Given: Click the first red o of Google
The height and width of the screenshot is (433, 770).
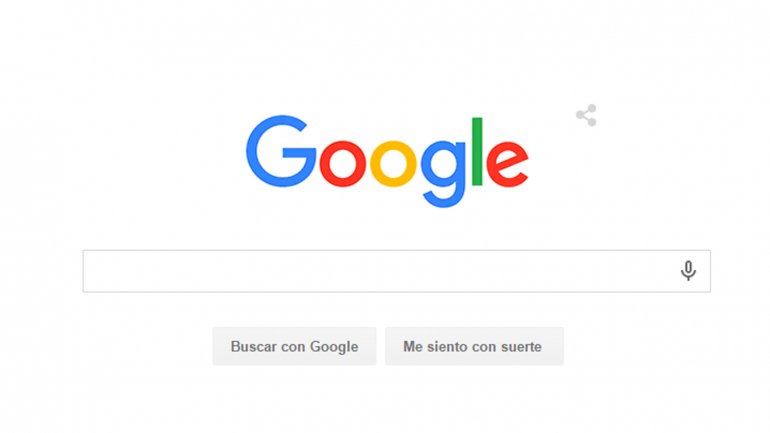Looking at the screenshot, I should [x=343, y=163].
